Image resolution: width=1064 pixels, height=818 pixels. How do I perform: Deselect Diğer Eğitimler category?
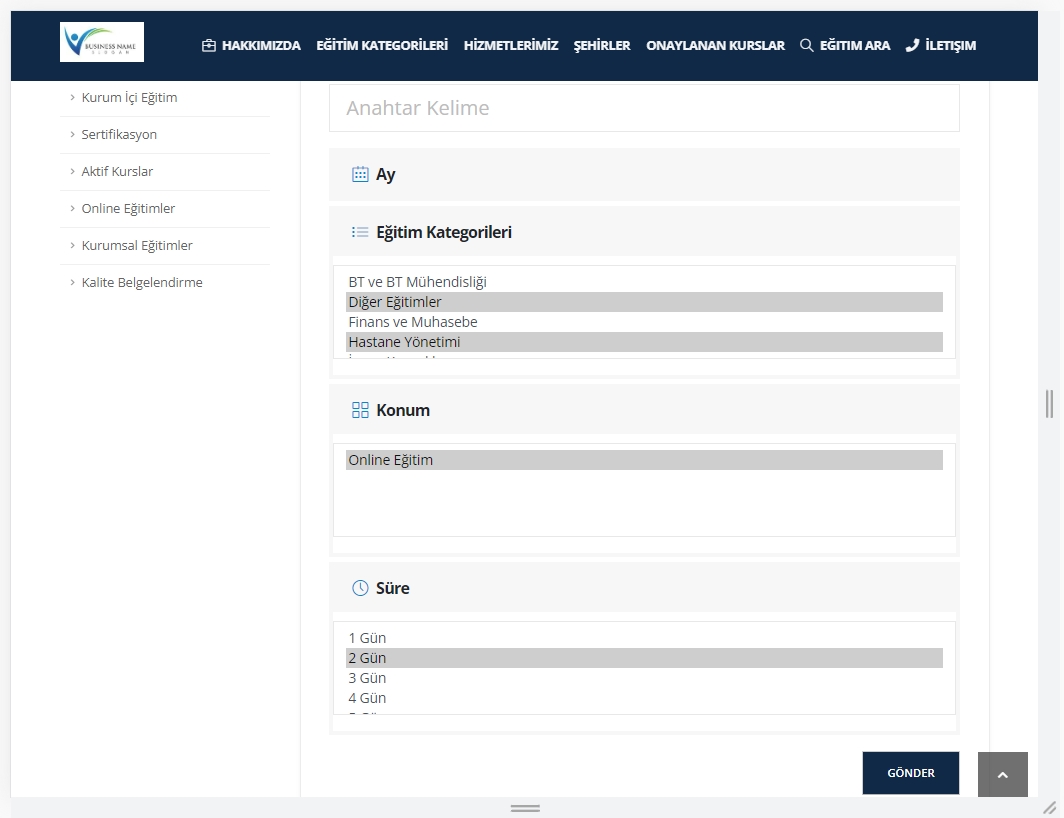pyautogui.click(x=644, y=302)
